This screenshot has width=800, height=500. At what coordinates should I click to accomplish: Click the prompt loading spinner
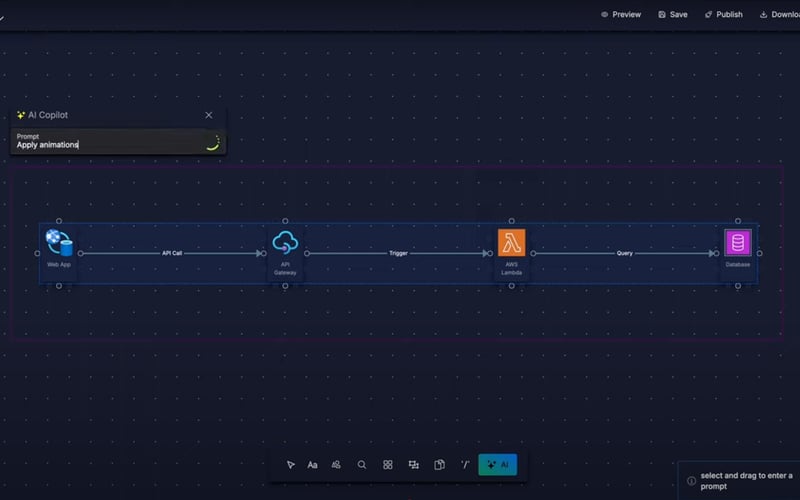tap(213, 143)
